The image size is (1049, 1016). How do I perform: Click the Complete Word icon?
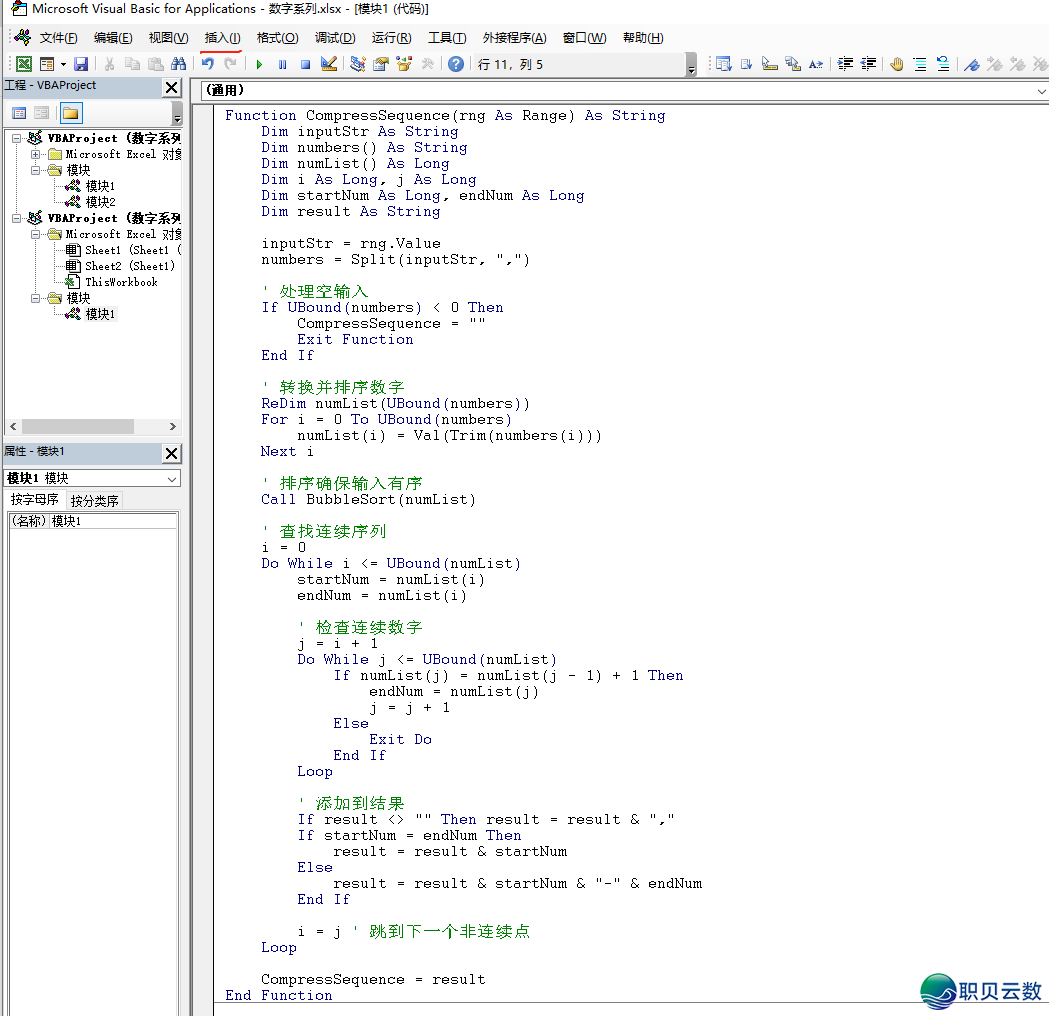tap(816, 64)
